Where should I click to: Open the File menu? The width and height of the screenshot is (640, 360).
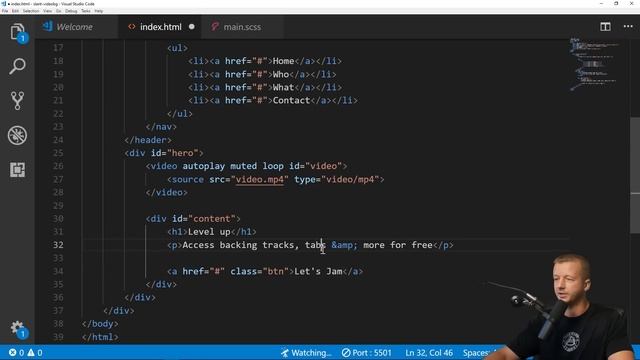pyautogui.click(x=5, y=11)
